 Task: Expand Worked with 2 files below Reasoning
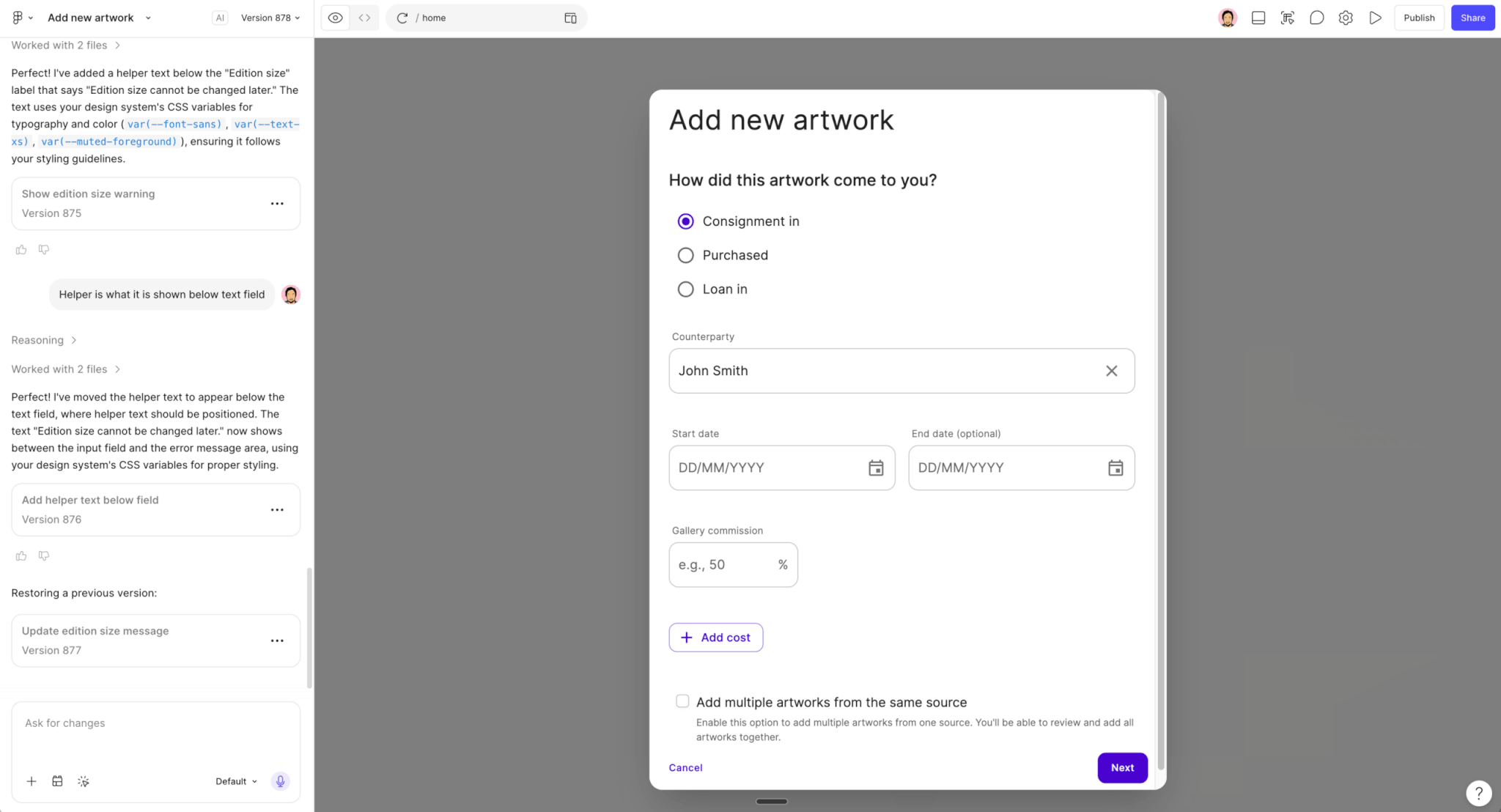[x=65, y=369]
